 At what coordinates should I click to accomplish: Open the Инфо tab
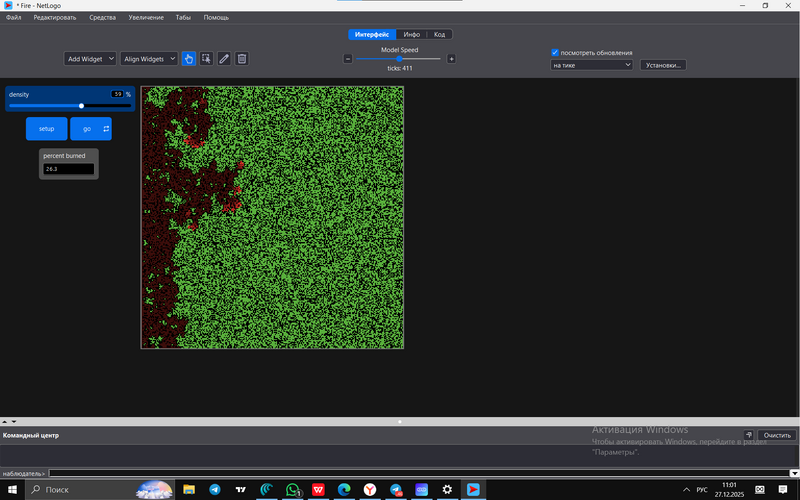pyautogui.click(x=411, y=34)
